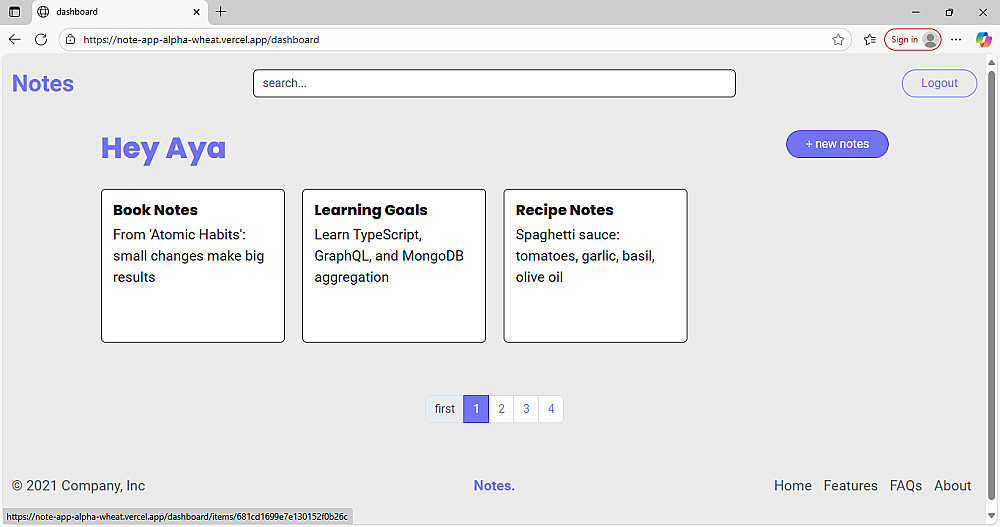Image resolution: width=1000 pixels, height=527 pixels.
Task: Open the Book Notes card
Action: click(x=193, y=265)
